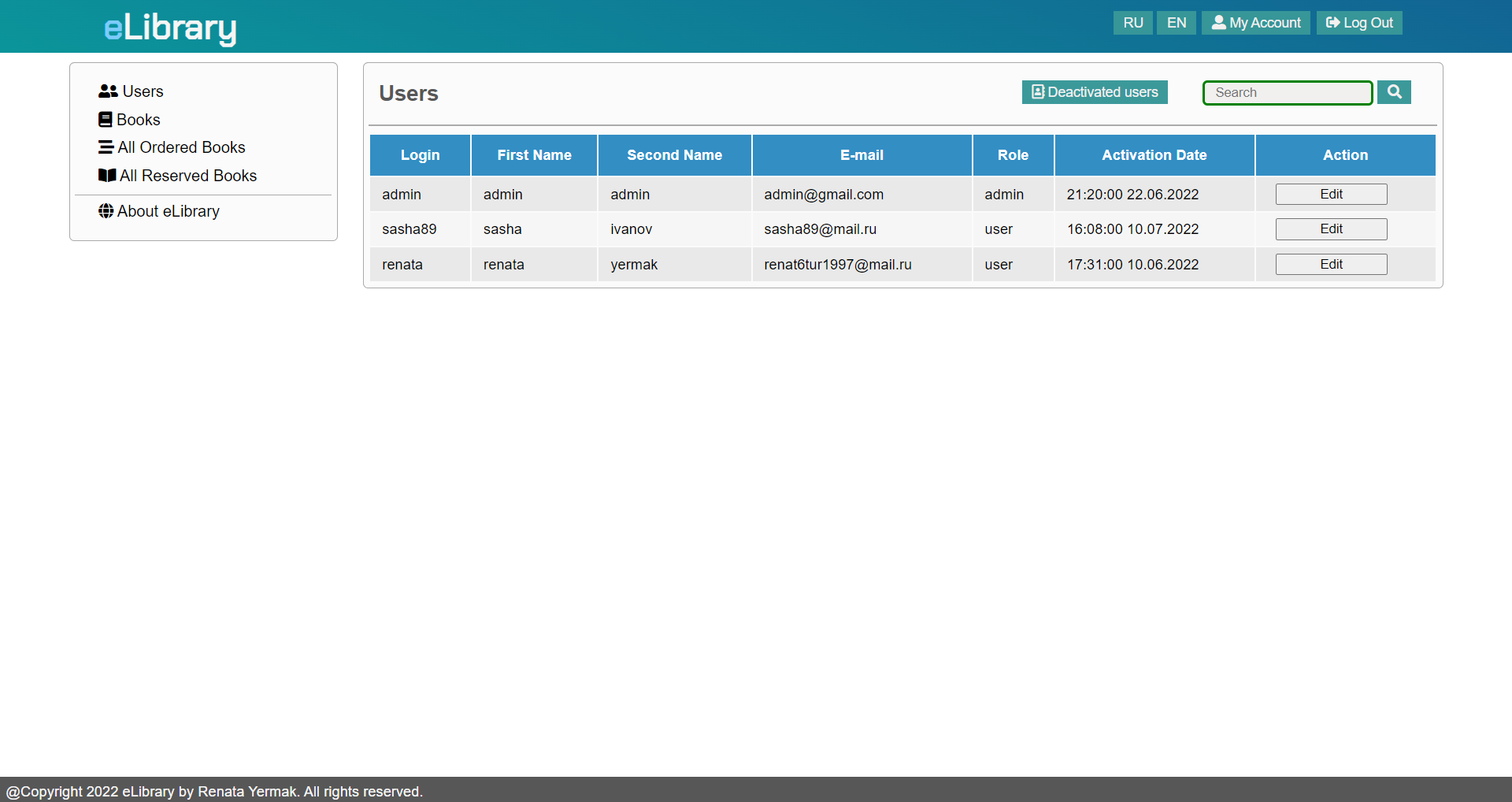Edit the renata user account
Screen dimensions: 1512x802
point(1330,264)
